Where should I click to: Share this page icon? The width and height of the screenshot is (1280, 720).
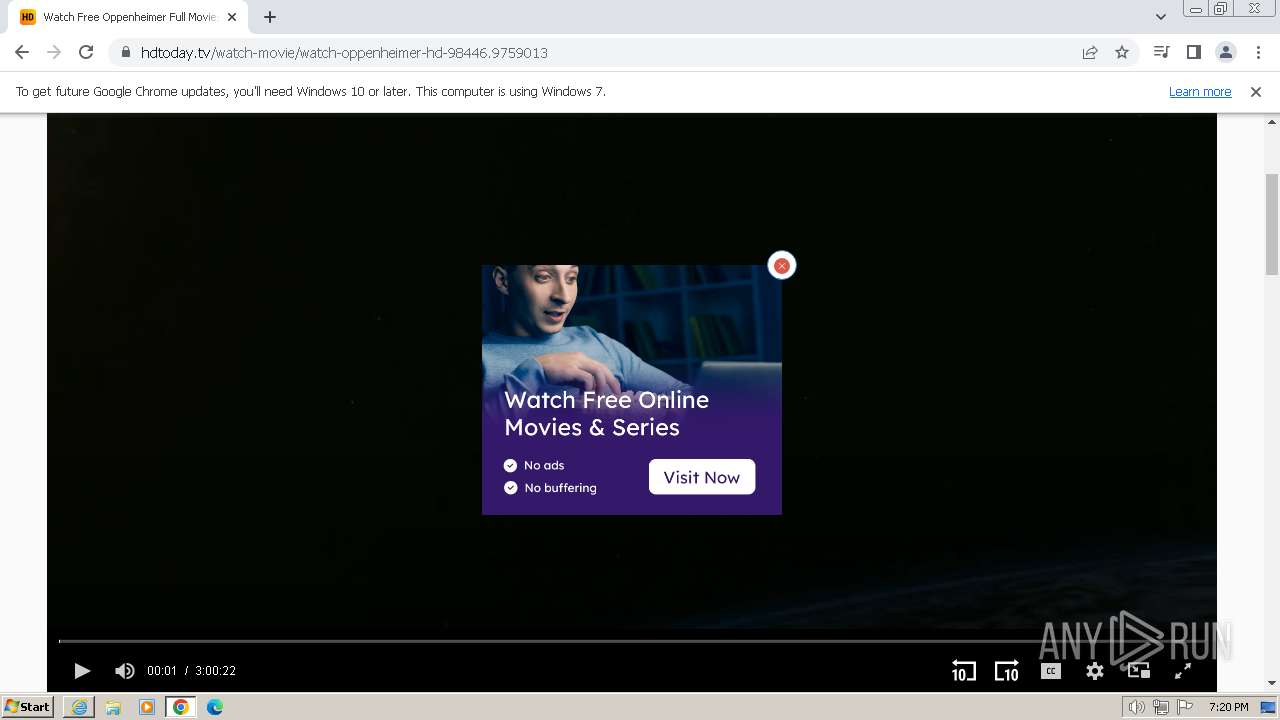click(1090, 52)
